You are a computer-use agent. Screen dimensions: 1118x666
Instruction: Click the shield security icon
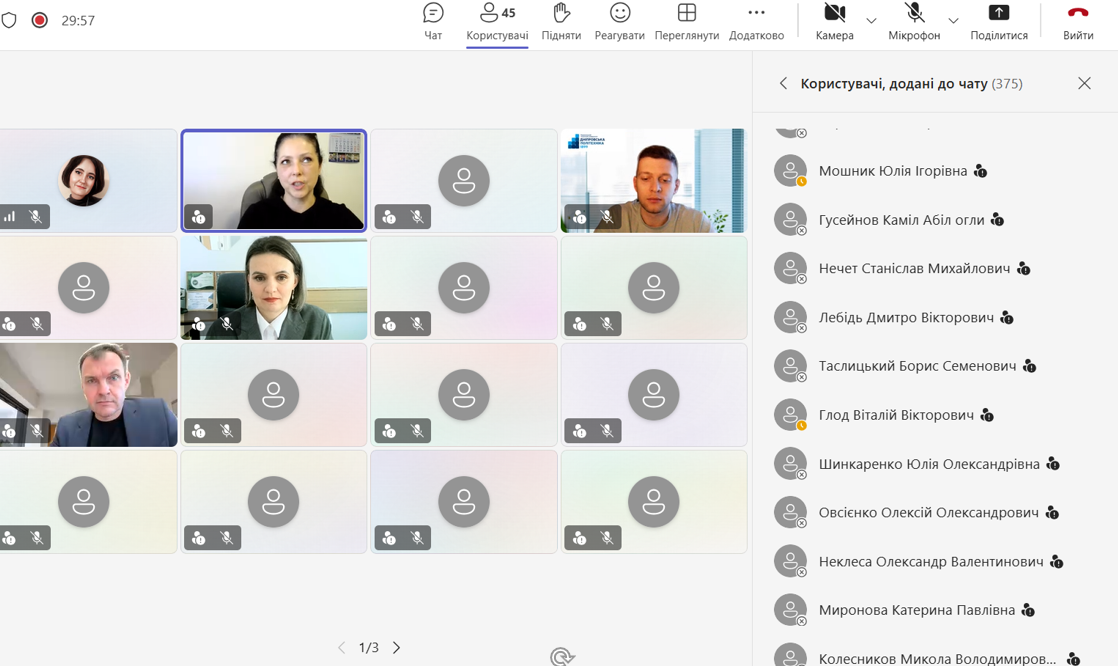coord(10,20)
